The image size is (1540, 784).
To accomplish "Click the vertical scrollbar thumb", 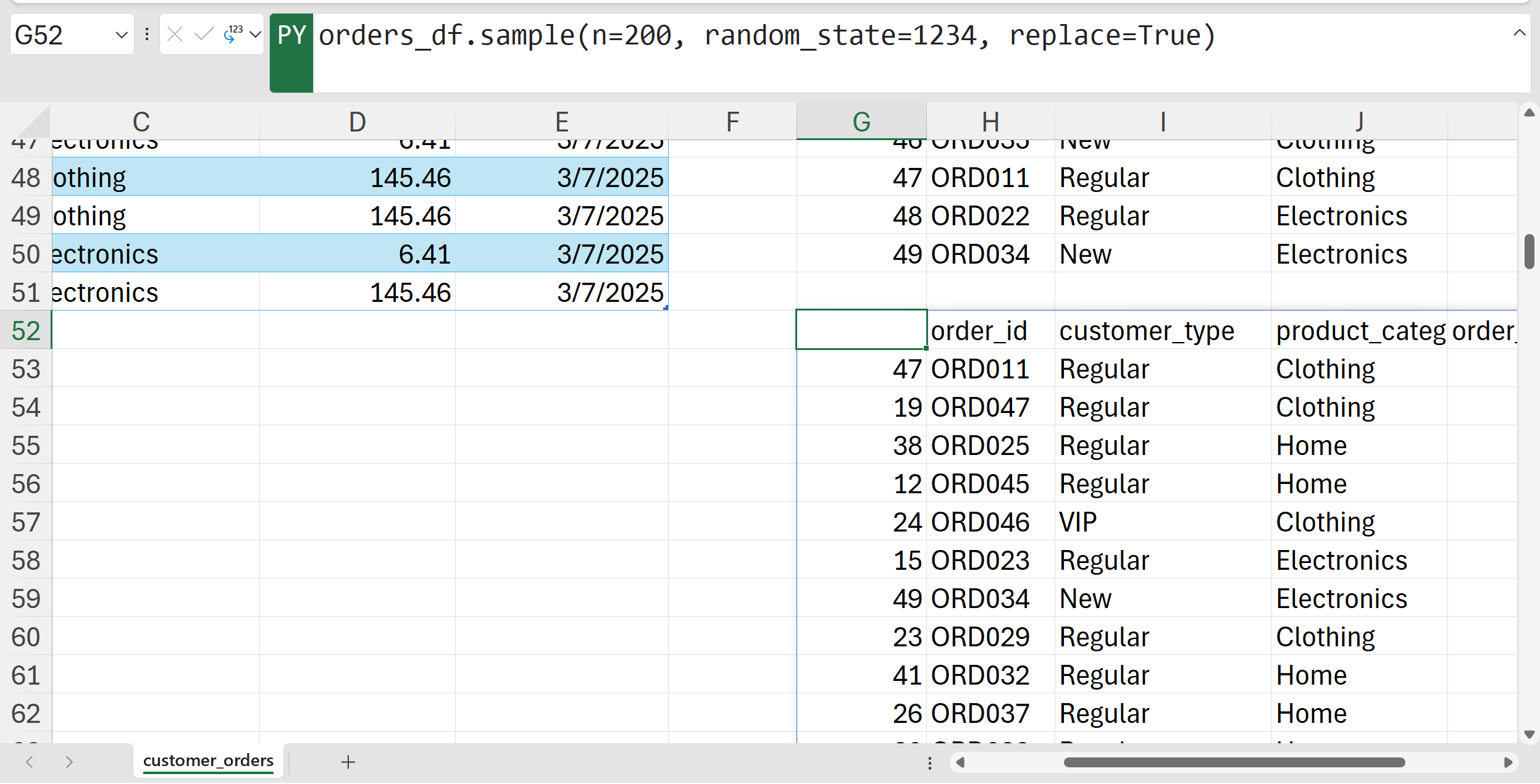I will (1529, 251).
